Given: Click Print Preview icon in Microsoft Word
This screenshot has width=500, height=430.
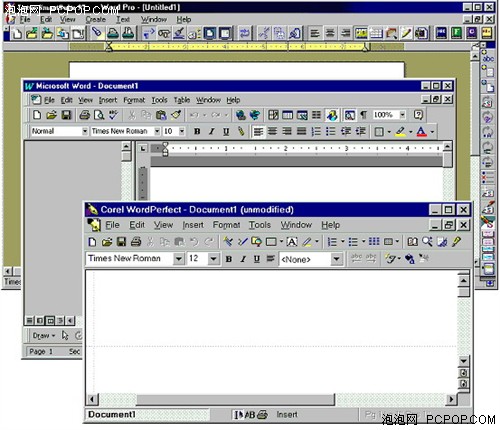Looking at the screenshot, I should coord(99,115).
